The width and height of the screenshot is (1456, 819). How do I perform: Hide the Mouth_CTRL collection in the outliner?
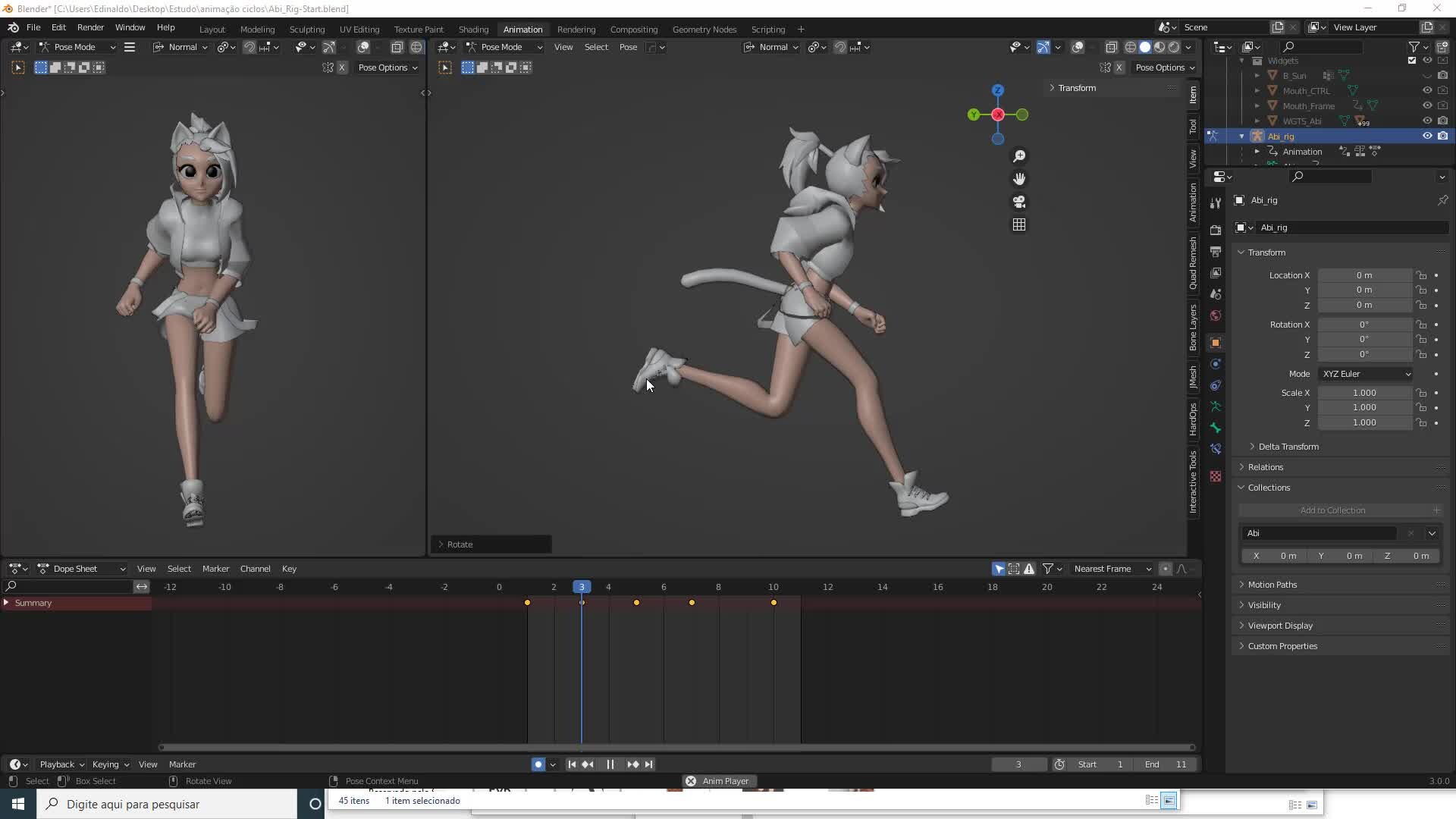pos(1427,90)
